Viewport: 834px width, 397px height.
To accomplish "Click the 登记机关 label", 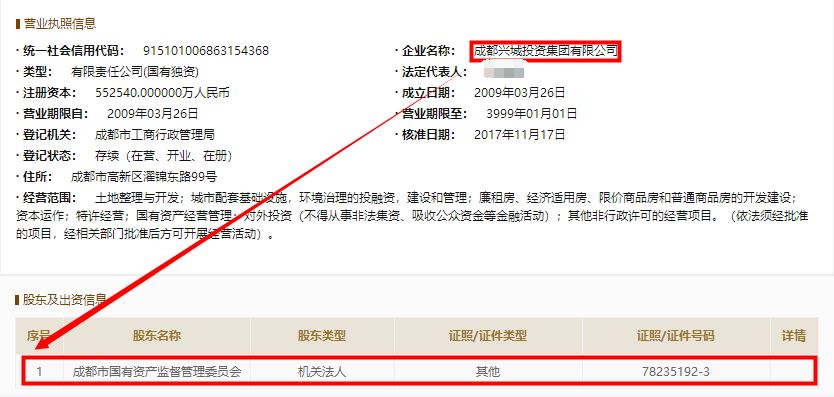I will coord(50,135).
